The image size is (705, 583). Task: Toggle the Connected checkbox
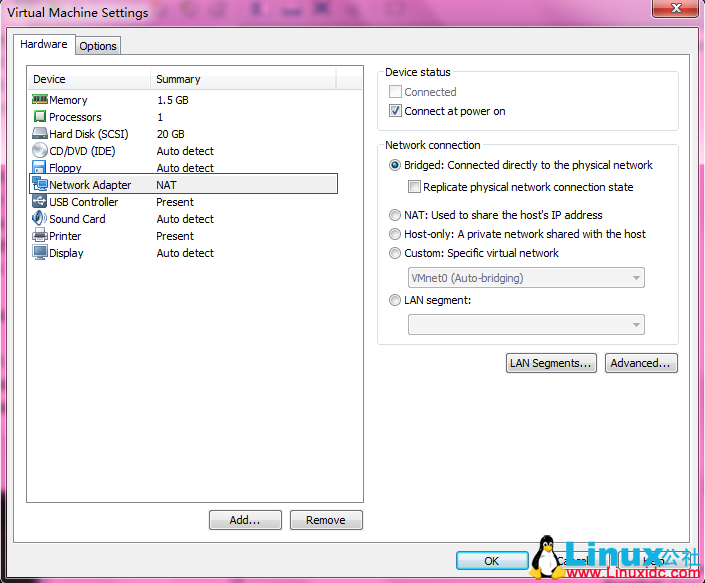(395, 92)
